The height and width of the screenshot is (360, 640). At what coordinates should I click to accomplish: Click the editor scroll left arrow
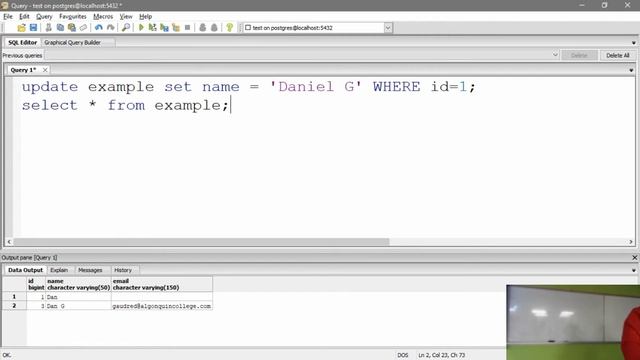pyautogui.click(x=9, y=242)
